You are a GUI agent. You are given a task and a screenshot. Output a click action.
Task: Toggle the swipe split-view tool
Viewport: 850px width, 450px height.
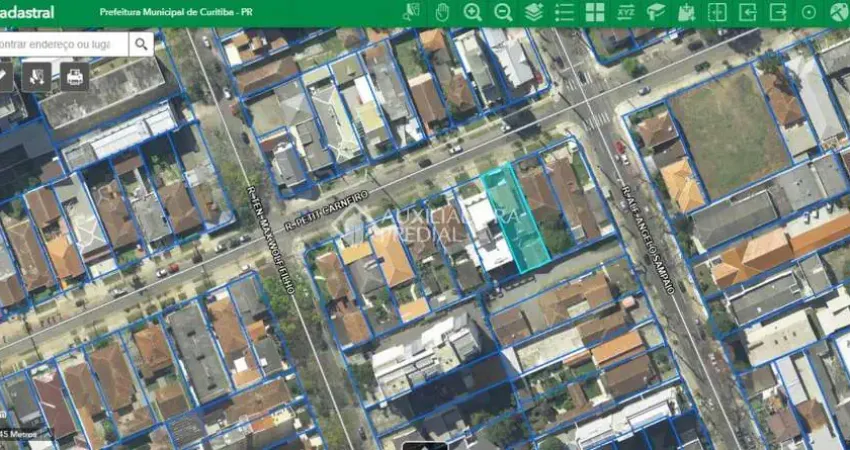pos(717,13)
